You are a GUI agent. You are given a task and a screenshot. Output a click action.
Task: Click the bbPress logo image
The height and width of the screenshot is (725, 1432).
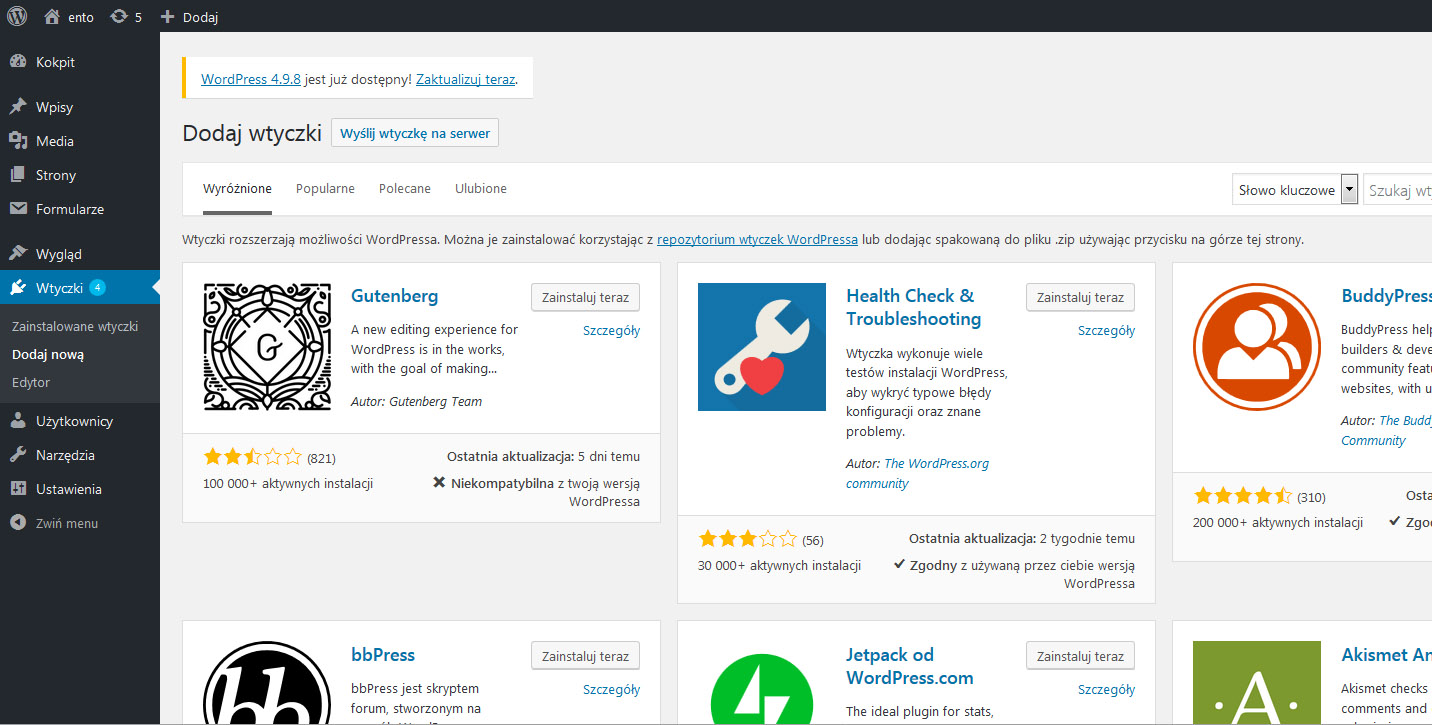point(267,683)
